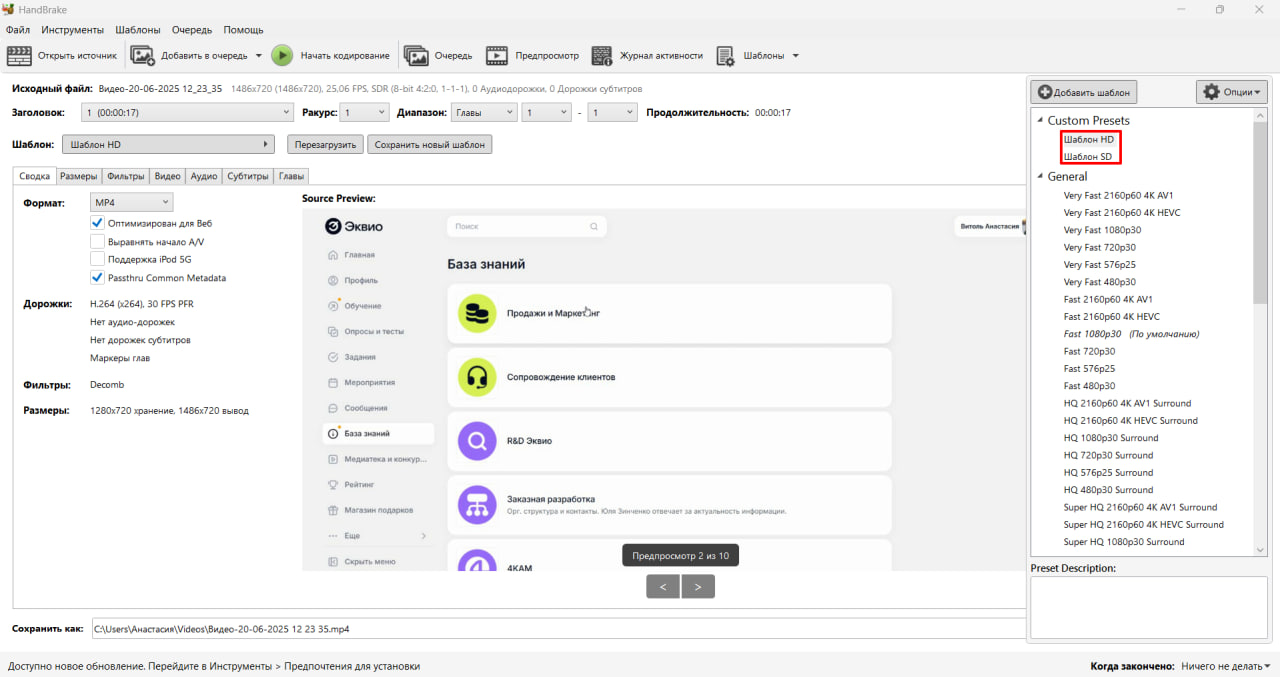Switch to the Главы tab
1280x677 pixels.
292,176
